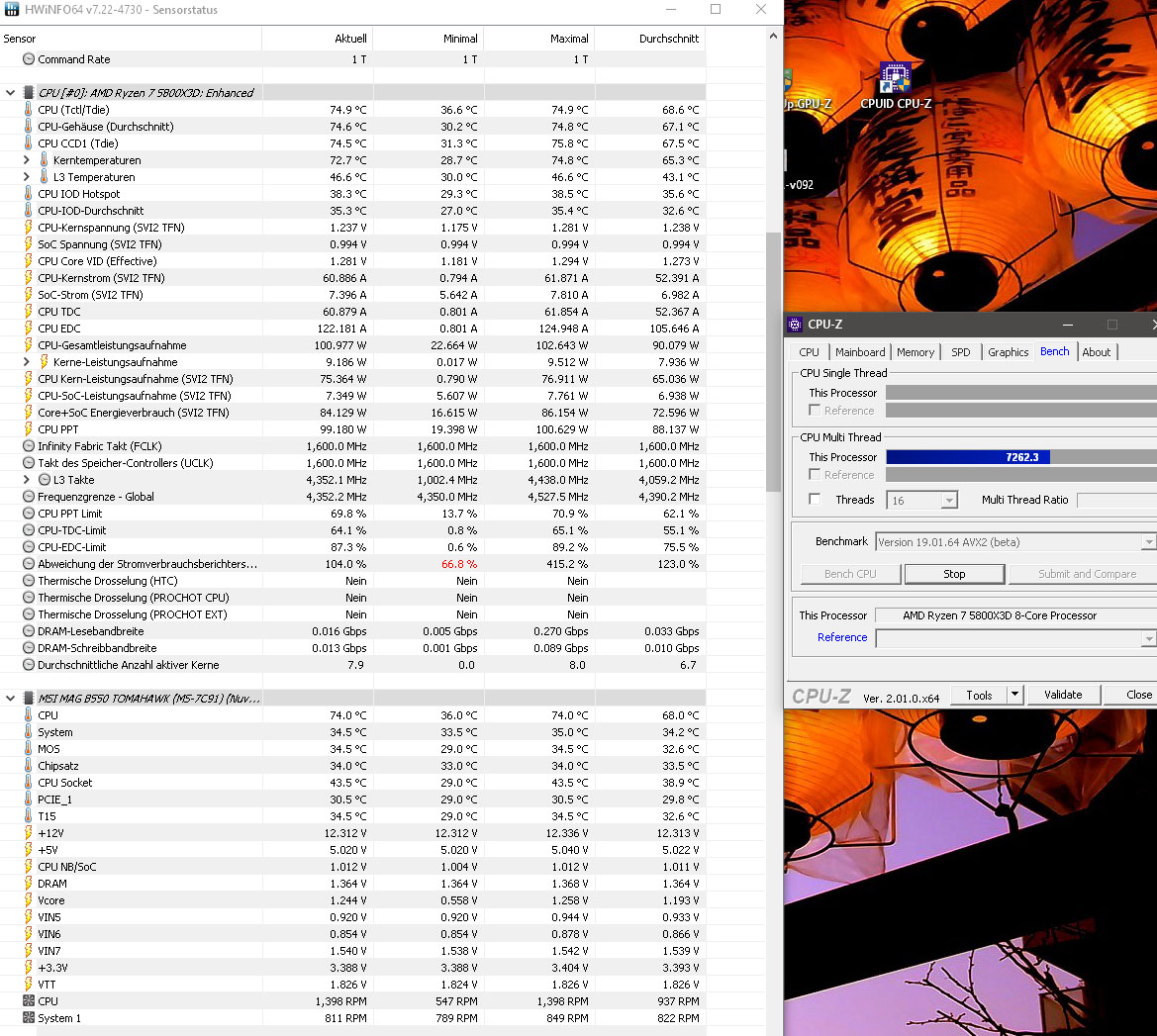
Task: Collapse the MSI MAG B550 TOMAHAWK sensor group
Action: coord(10,698)
